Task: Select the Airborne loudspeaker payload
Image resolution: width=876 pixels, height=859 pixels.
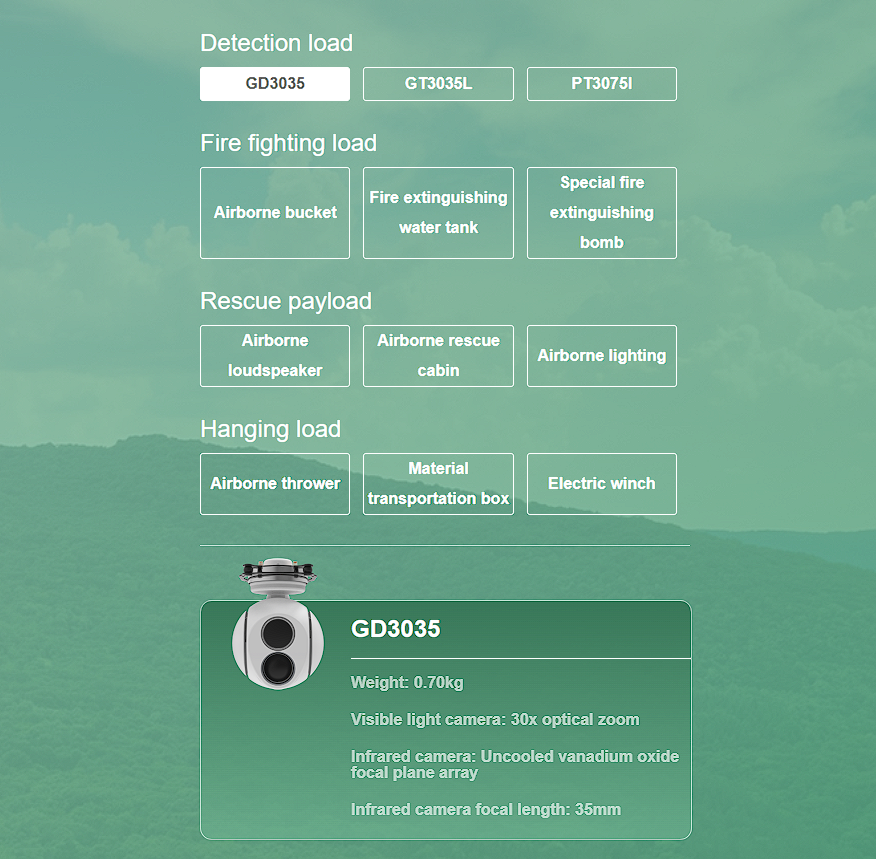Action: 275,356
